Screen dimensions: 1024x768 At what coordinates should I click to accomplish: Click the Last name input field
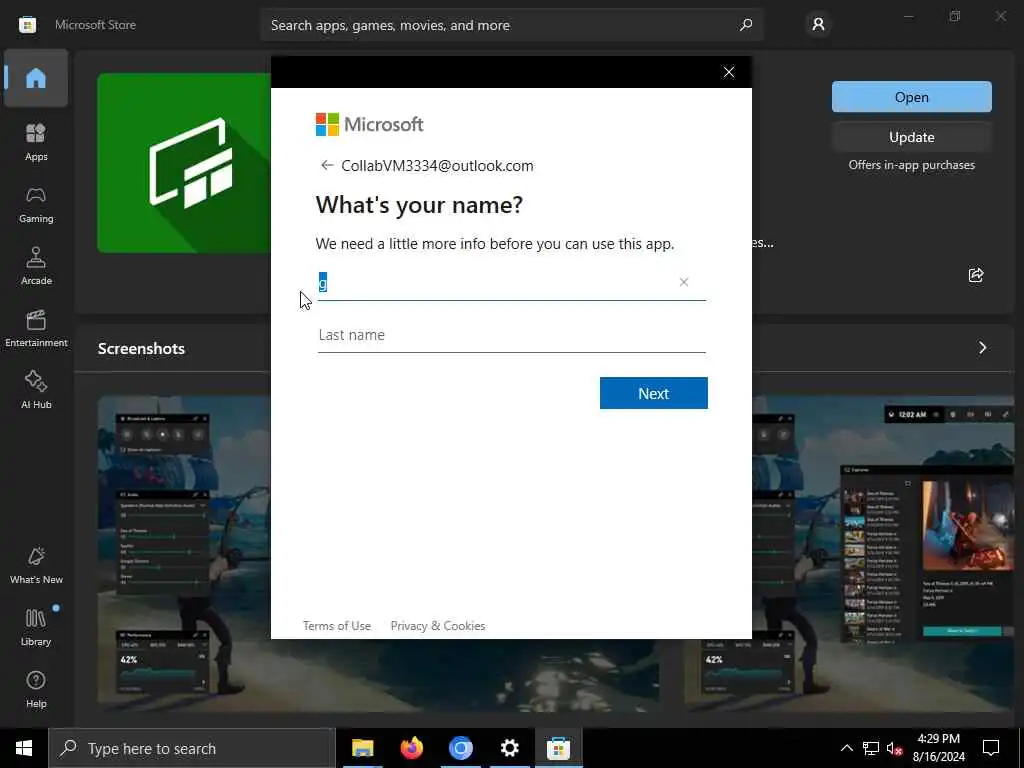(511, 335)
